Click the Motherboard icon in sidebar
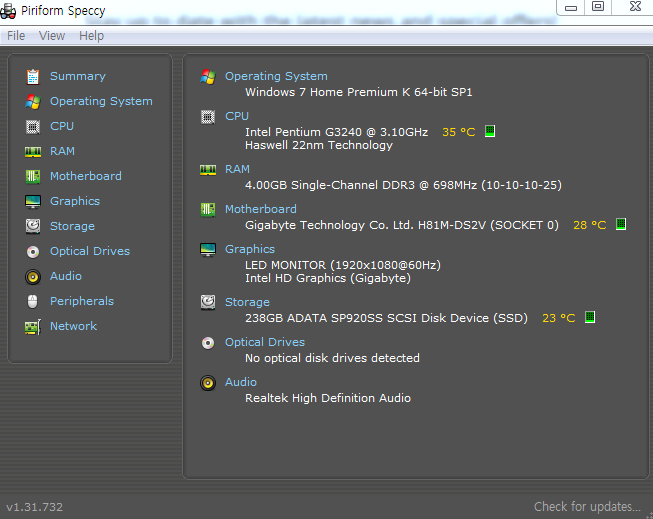This screenshot has height=519, width=653. [x=33, y=177]
